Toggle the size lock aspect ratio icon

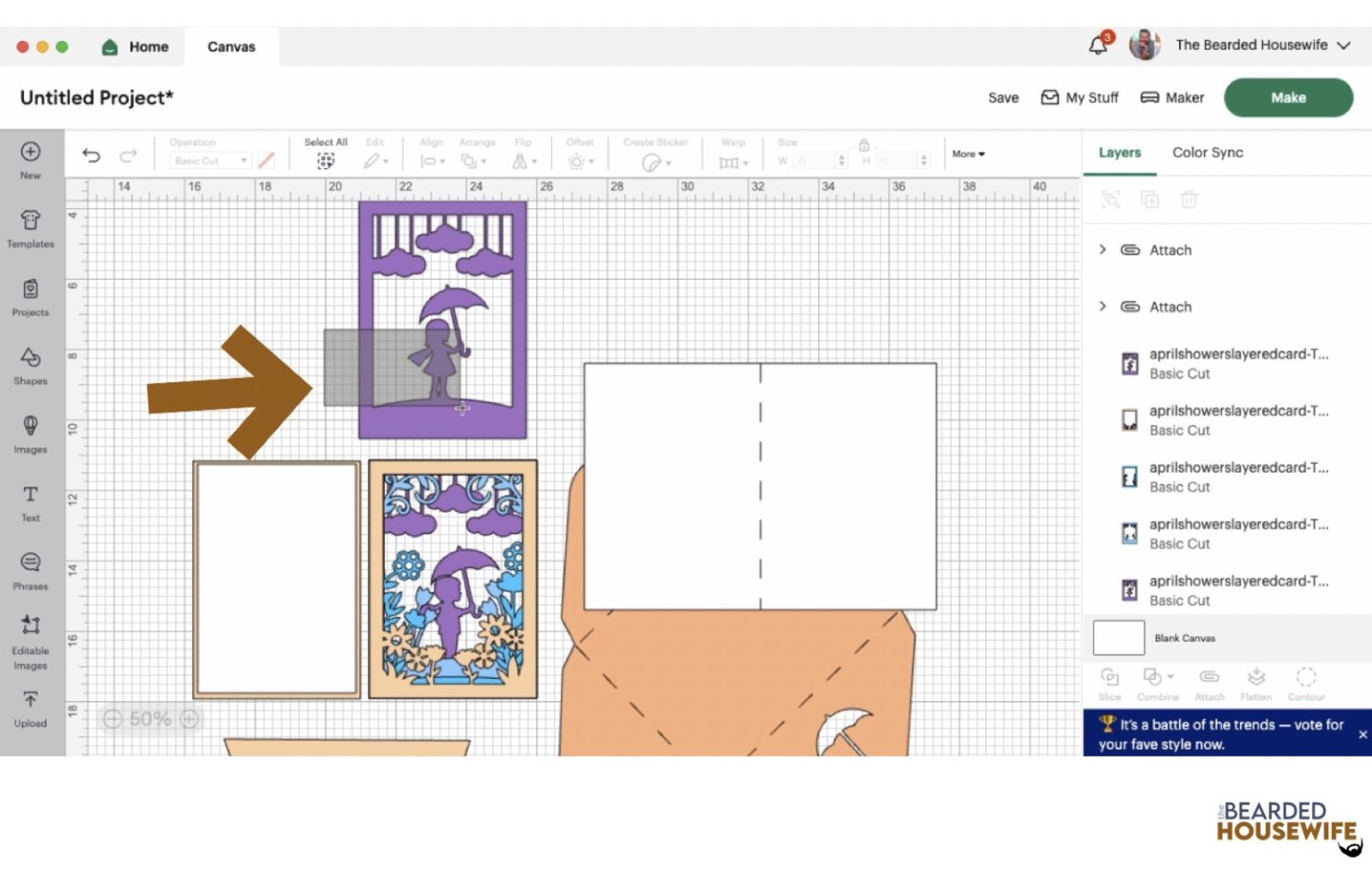point(864,145)
